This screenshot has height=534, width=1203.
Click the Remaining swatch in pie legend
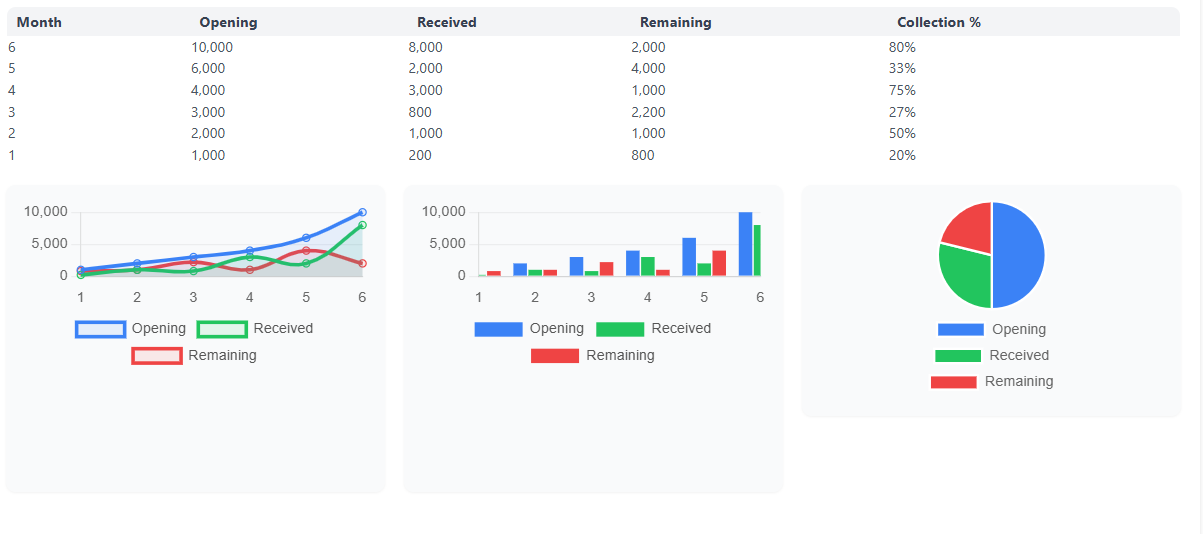953,382
